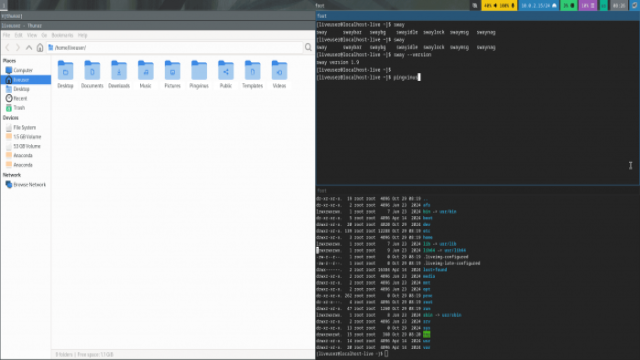This screenshot has height=360, width=640.
Task: Click '.liveimg-configured' in the lower terminal
Action: (445, 257)
